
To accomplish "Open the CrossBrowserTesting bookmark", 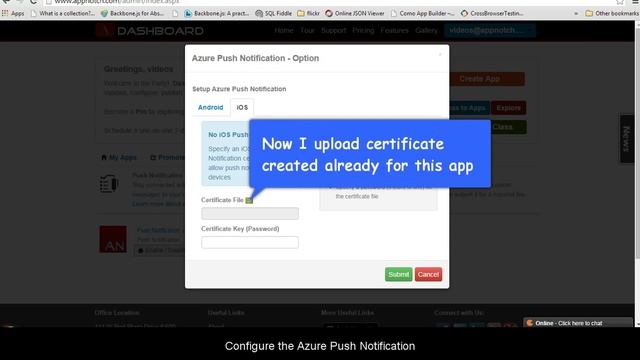I will click(x=492, y=13).
